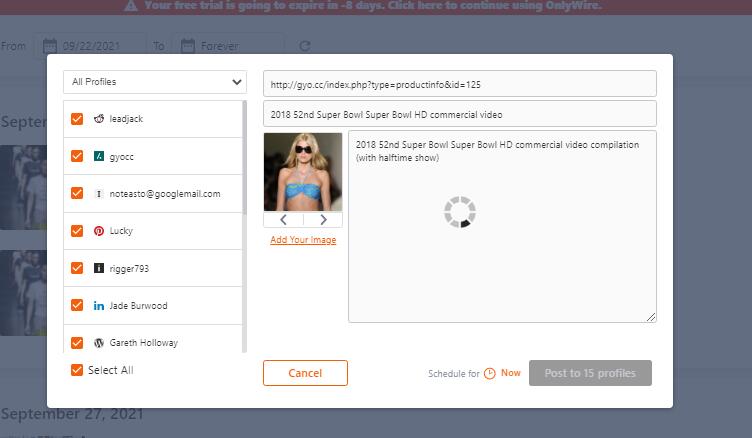Viewport: 752px width, 438px height.
Task: Click the clock icon next to Schedule for
Action: pos(490,374)
